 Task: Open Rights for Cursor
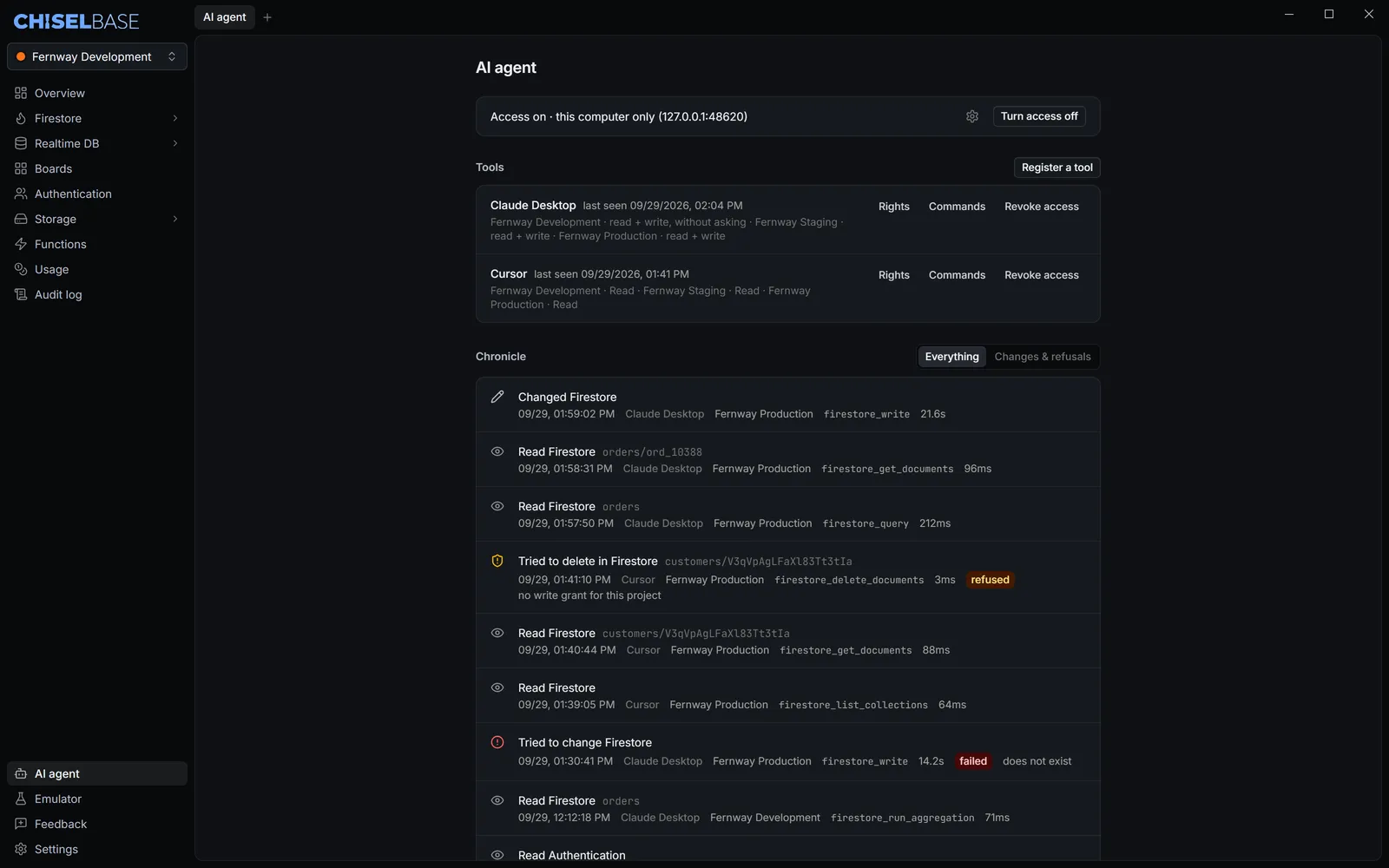[x=894, y=275]
